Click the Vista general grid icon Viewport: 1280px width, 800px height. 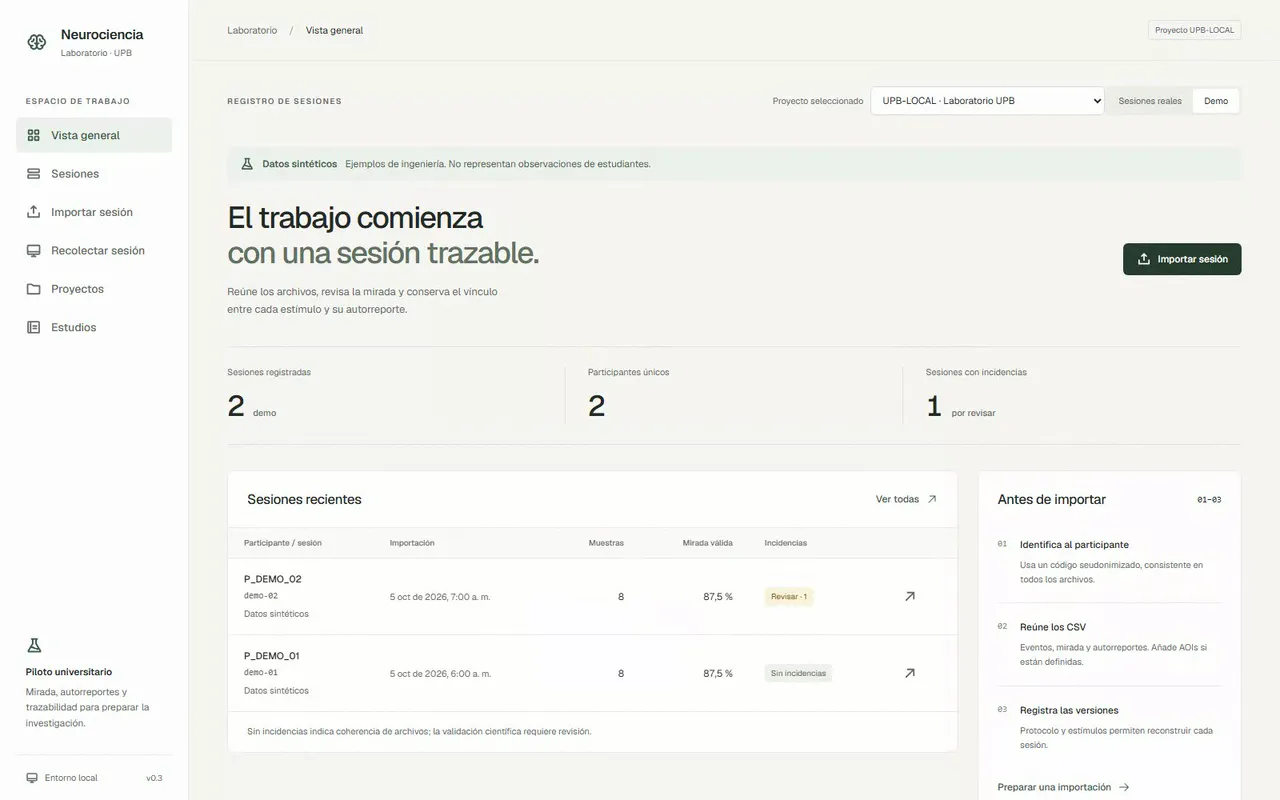click(34, 135)
